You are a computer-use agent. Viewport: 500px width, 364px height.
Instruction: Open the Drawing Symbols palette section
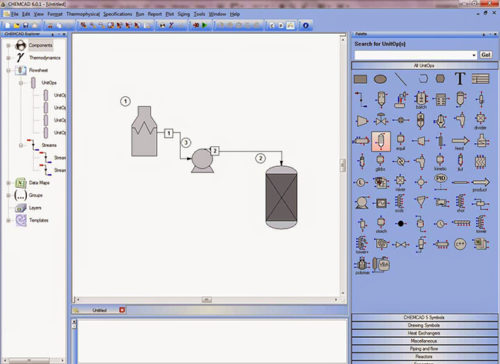pos(424,325)
